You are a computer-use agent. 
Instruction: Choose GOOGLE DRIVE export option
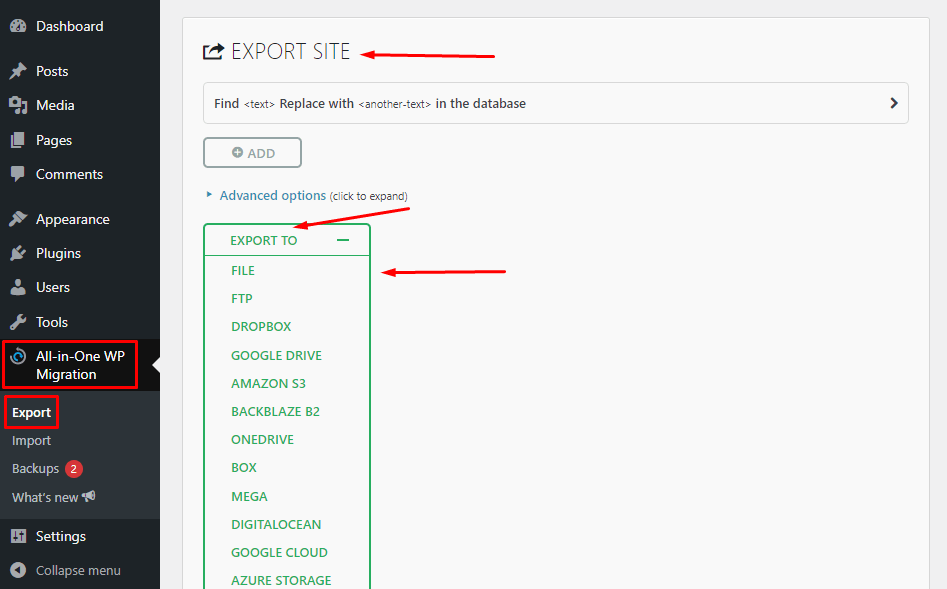277,355
